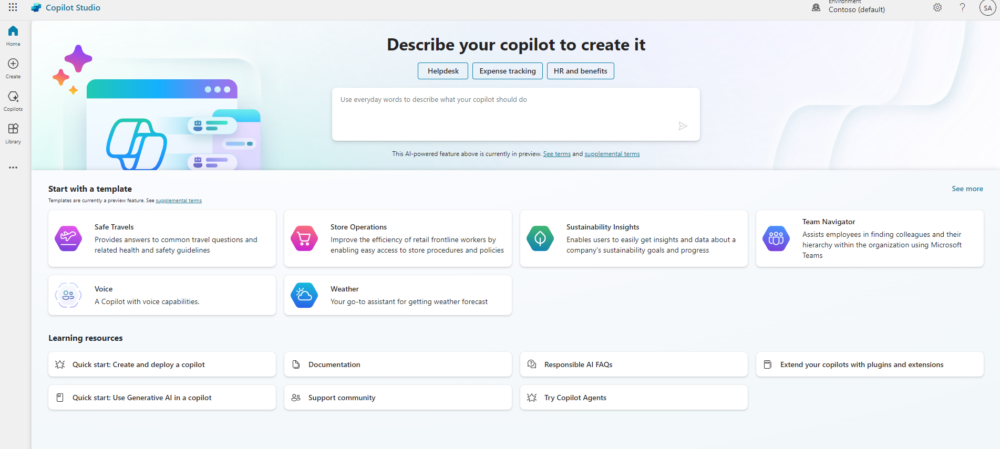The height and width of the screenshot is (449, 1000).
Task: Select the Weather template icon
Action: coord(303,295)
